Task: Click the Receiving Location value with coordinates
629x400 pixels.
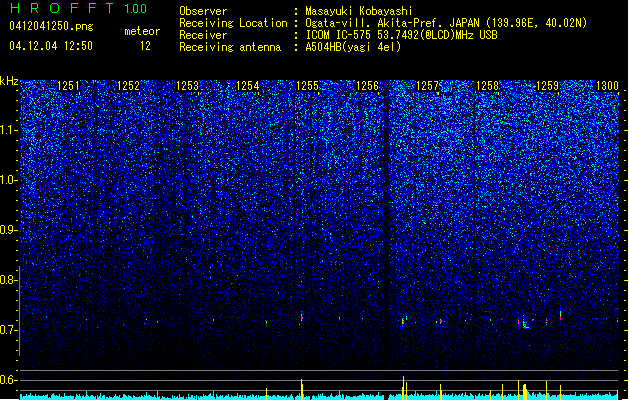Action: tap(446, 23)
